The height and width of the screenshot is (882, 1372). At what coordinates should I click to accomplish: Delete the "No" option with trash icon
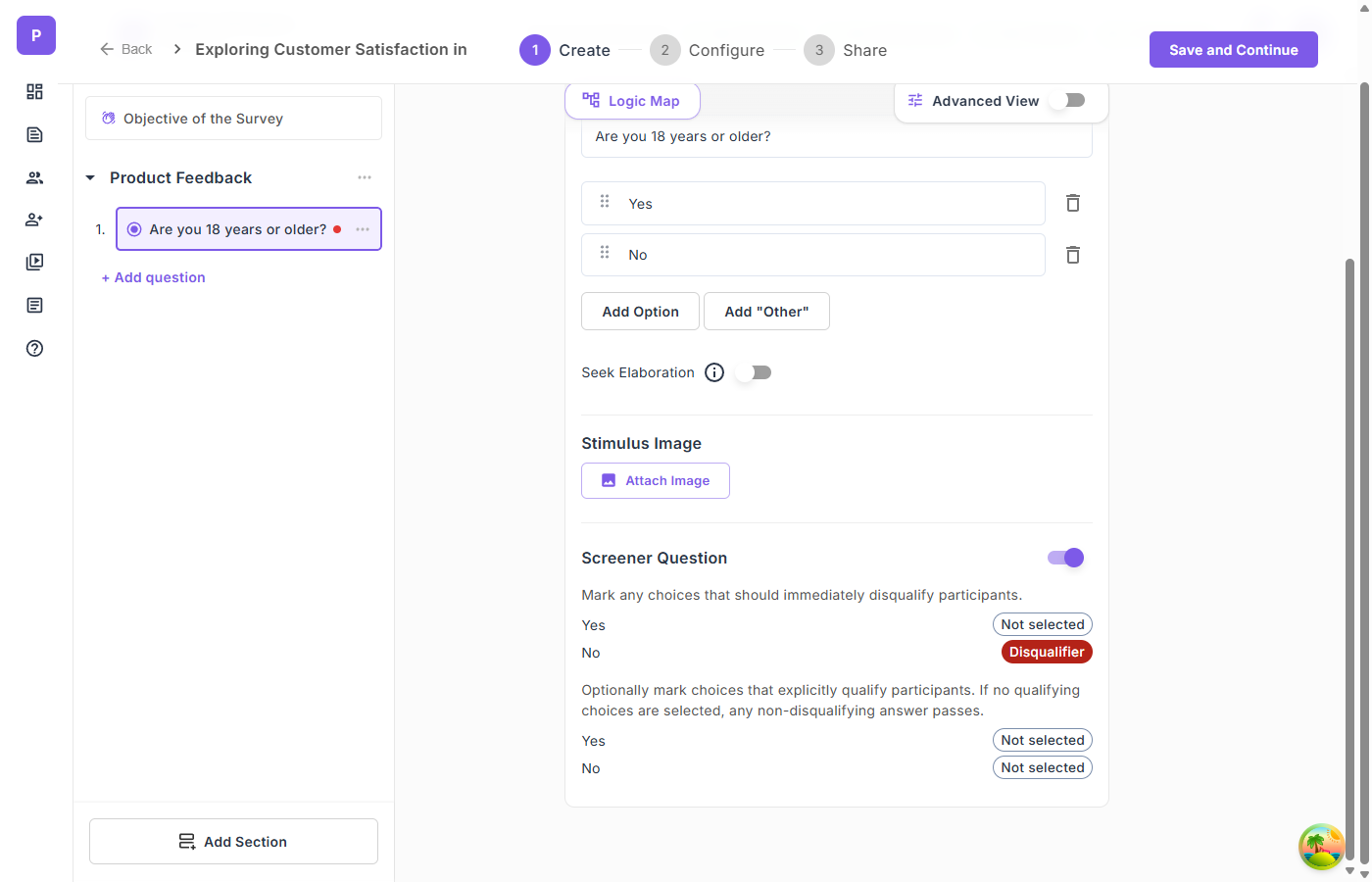(1073, 255)
